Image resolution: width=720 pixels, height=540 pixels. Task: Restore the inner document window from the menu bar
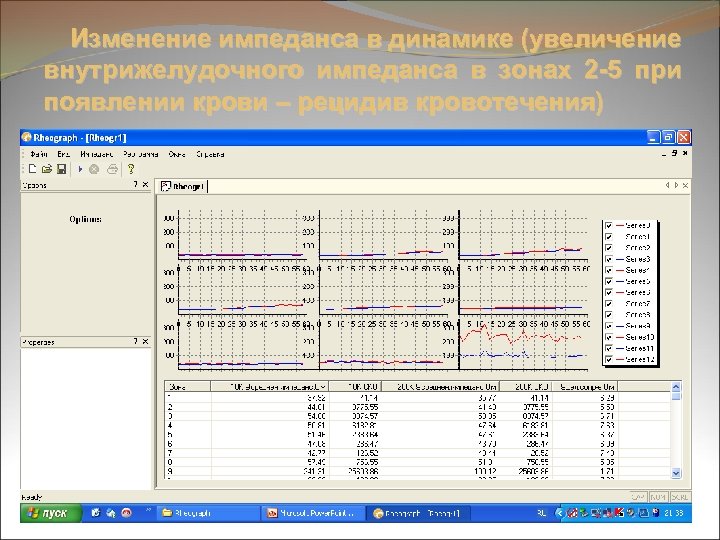[x=675, y=153]
